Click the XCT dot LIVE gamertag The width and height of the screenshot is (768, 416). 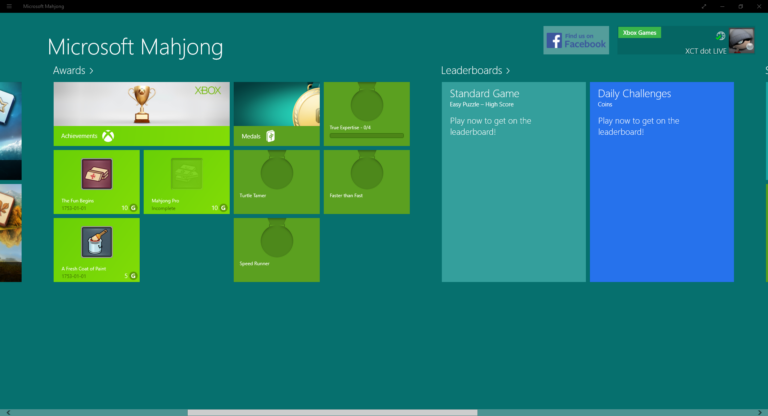click(705, 51)
